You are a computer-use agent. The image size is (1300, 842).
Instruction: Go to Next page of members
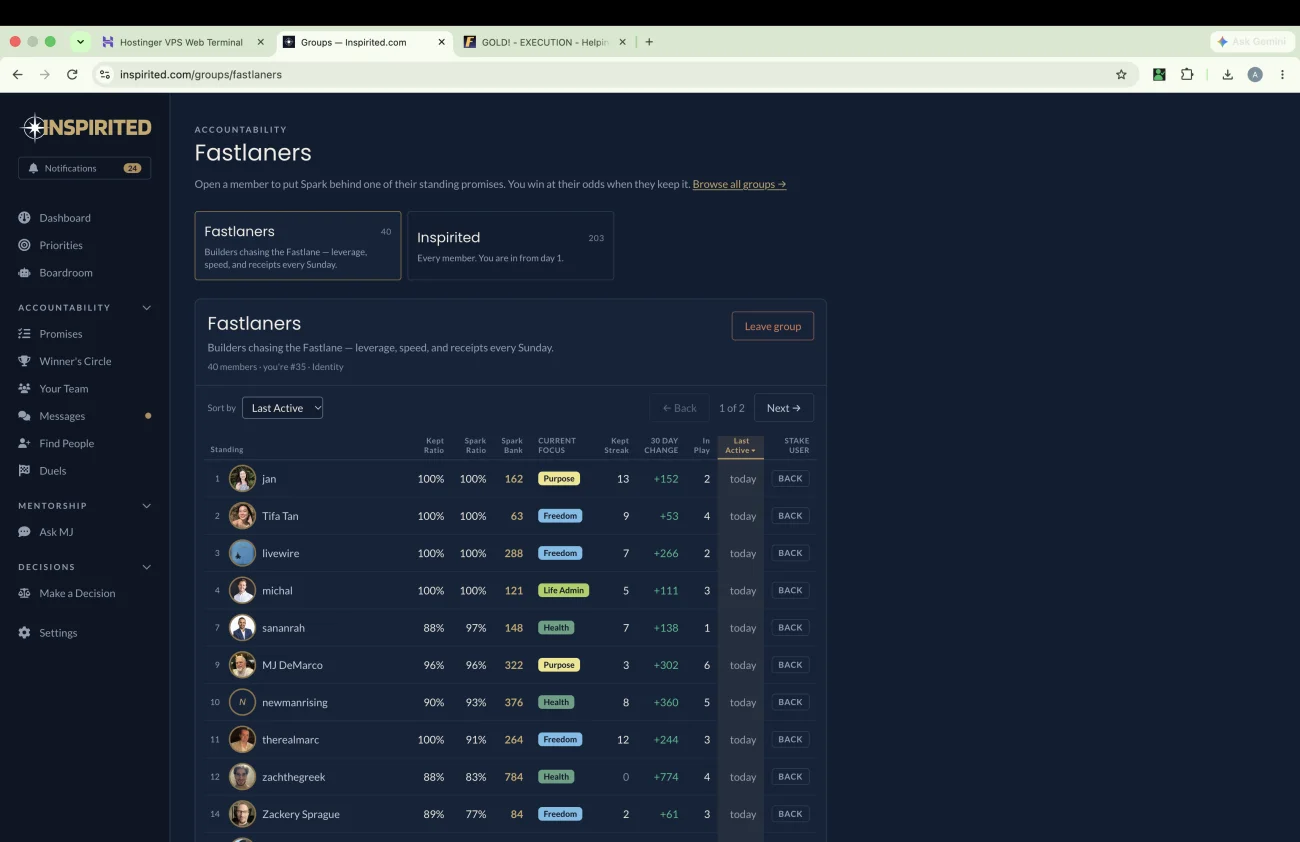click(784, 408)
